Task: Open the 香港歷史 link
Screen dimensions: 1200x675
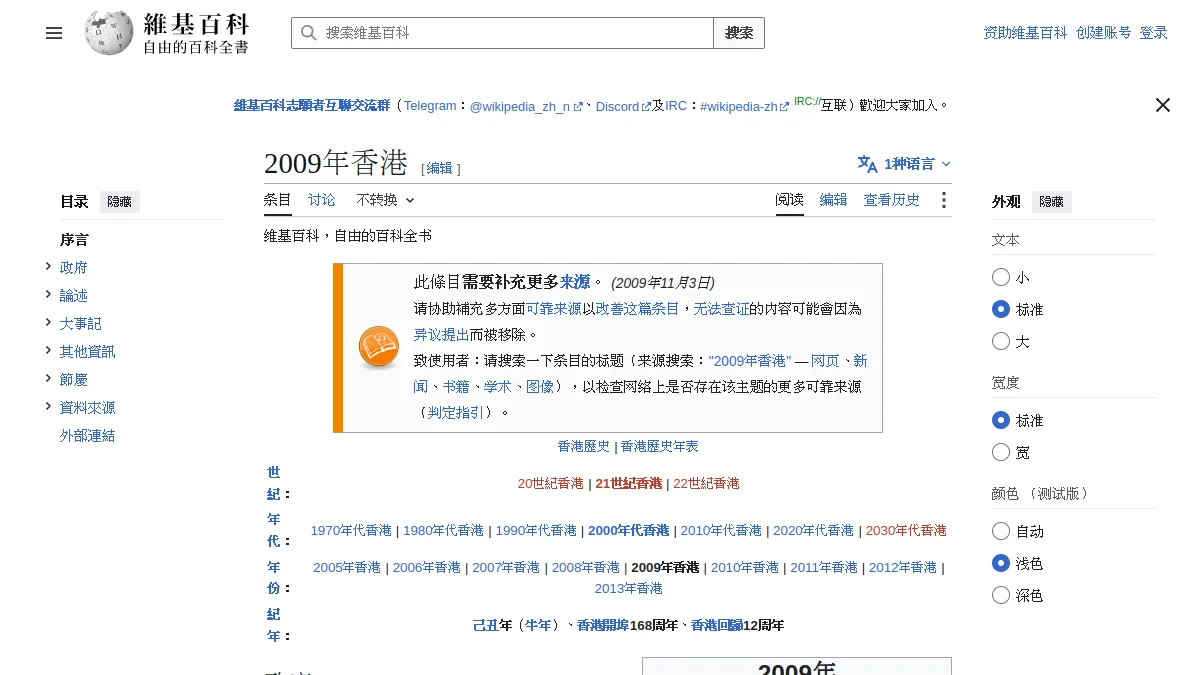Action: [584, 447]
